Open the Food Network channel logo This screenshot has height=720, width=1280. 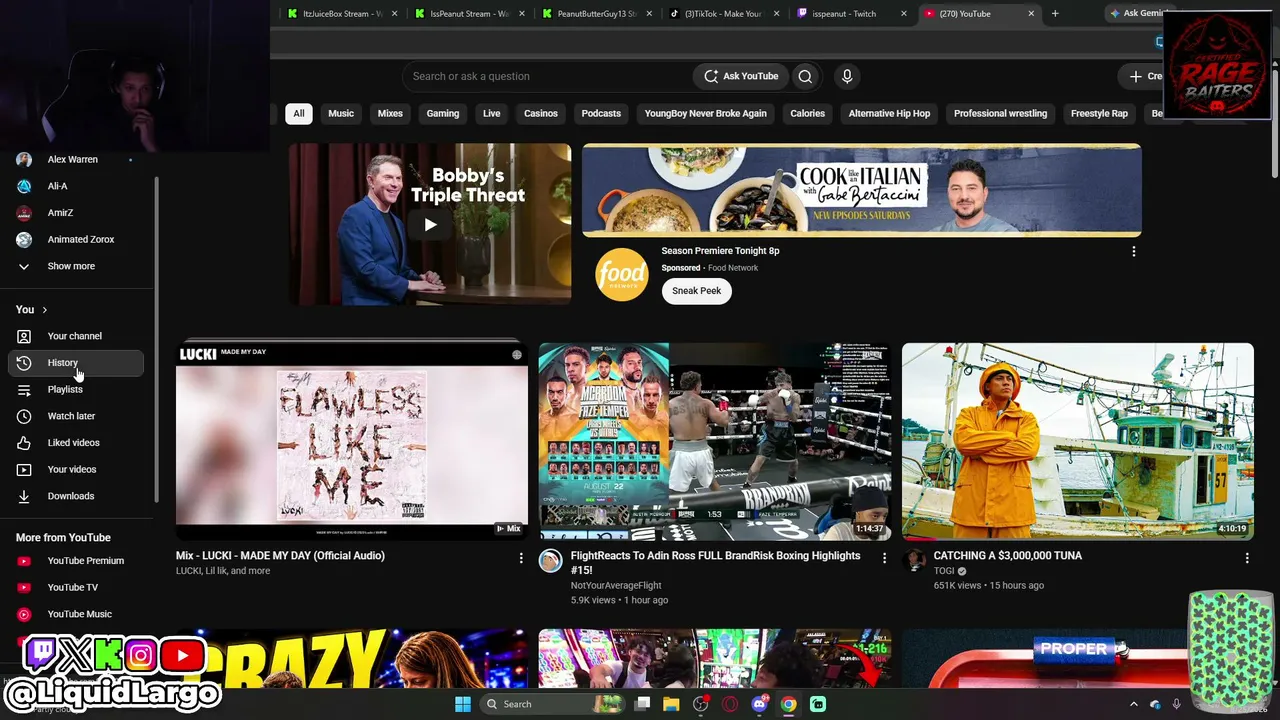pos(621,274)
